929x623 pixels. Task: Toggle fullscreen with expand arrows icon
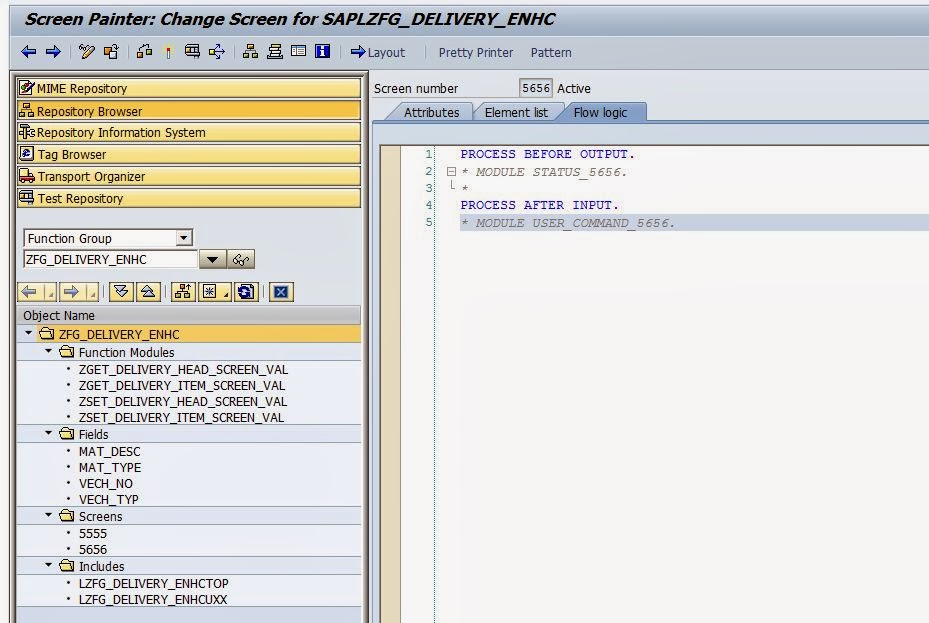(x=218, y=52)
